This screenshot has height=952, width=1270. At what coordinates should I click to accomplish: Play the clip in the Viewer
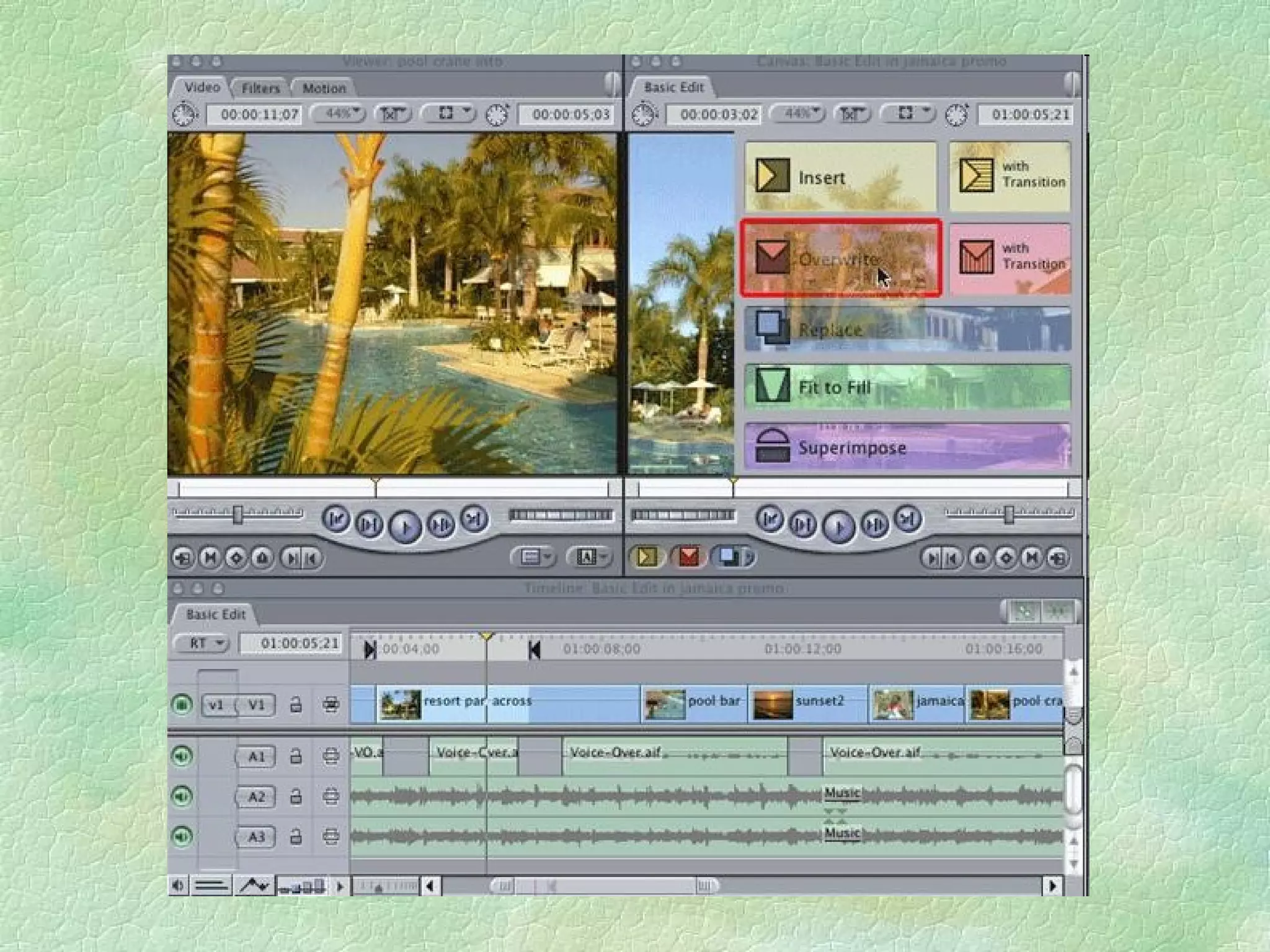pos(405,526)
